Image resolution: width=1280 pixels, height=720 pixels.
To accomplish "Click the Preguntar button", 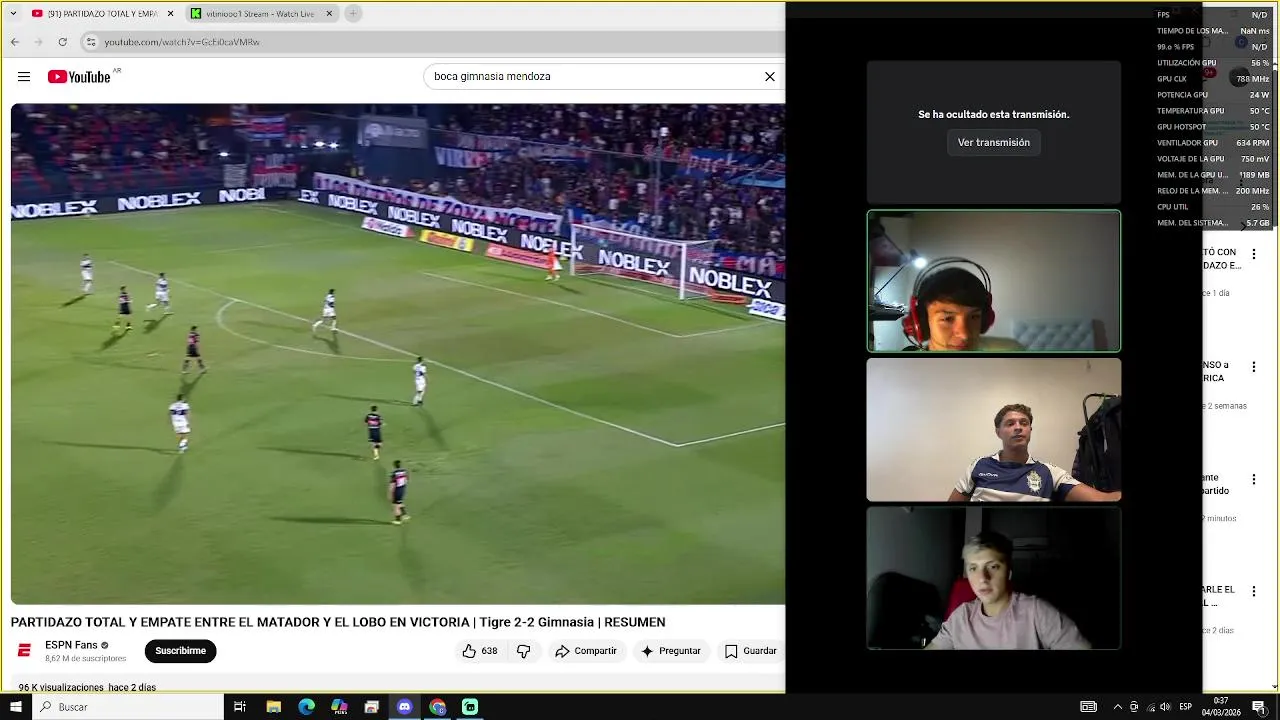I will (670, 651).
